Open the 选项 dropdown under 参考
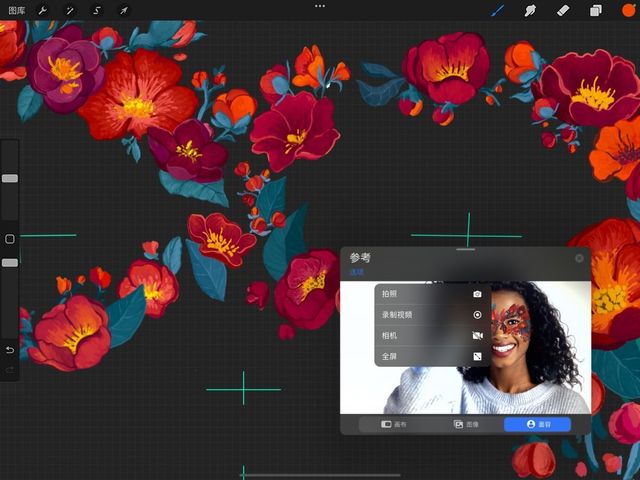This screenshot has width=640, height=480. [357, 272]
